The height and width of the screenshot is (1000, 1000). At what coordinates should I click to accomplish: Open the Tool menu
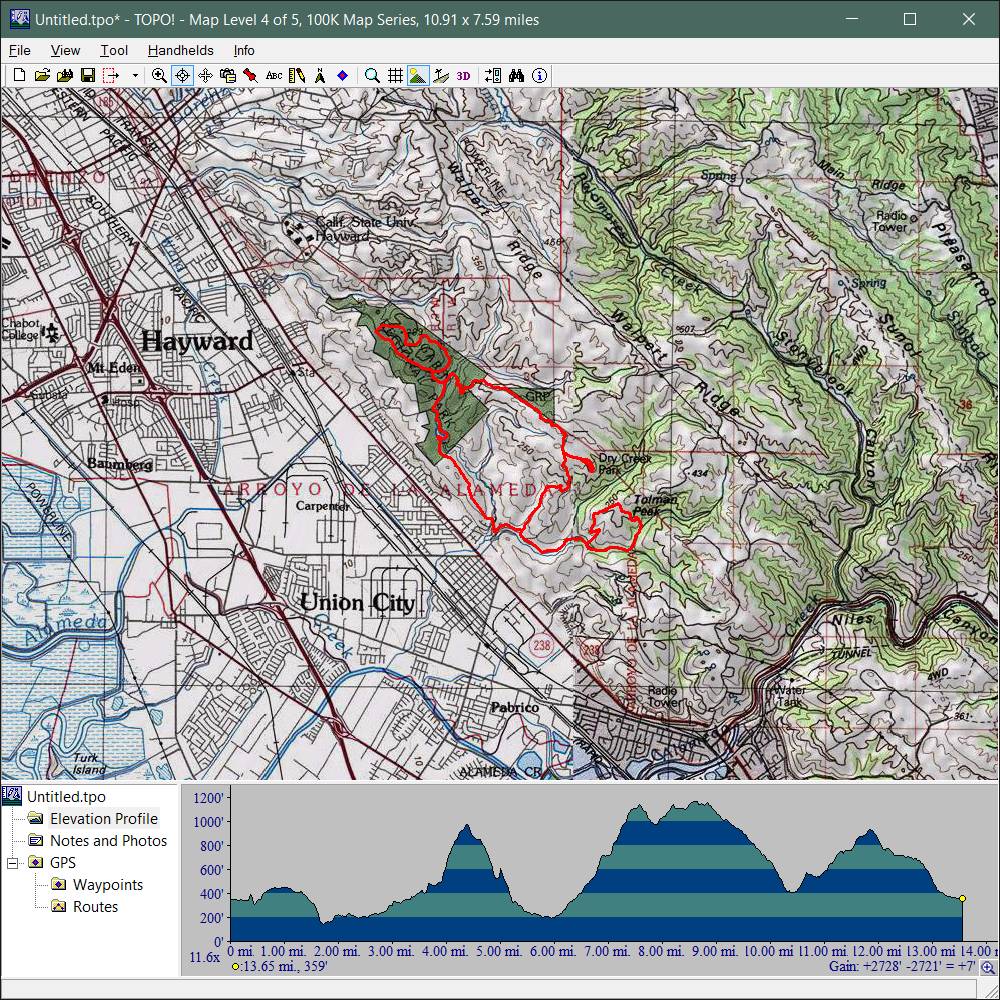[114, 50]
